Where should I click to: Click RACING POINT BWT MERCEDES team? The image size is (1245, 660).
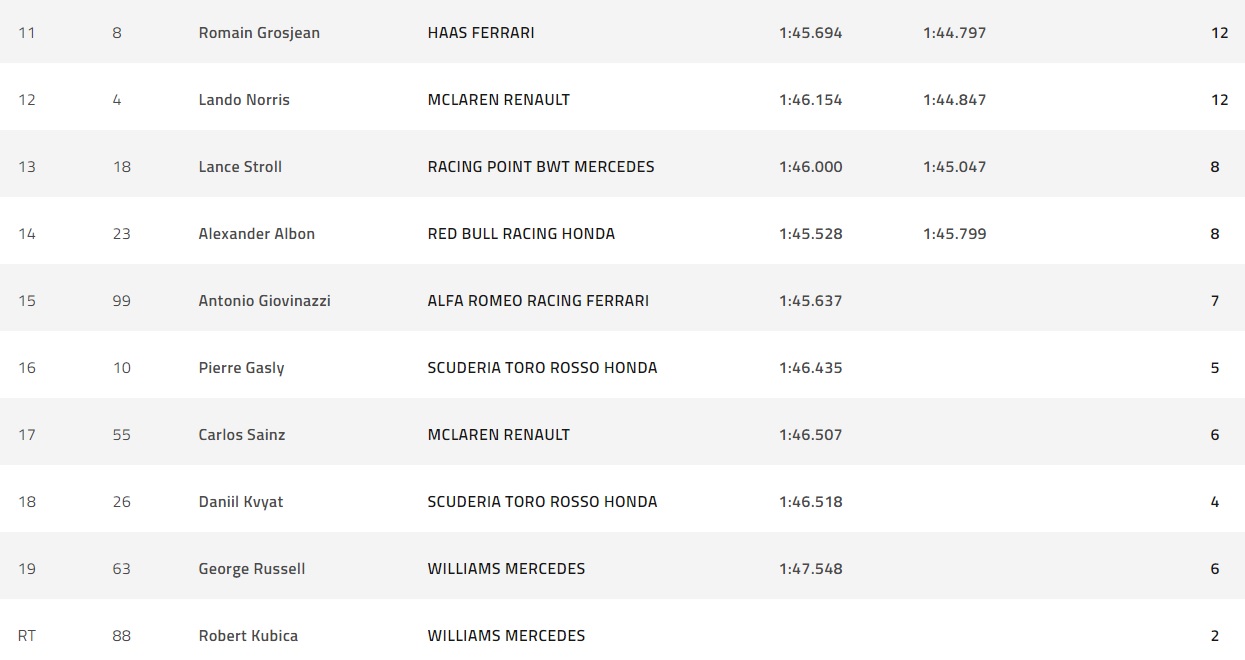[541, 167]
